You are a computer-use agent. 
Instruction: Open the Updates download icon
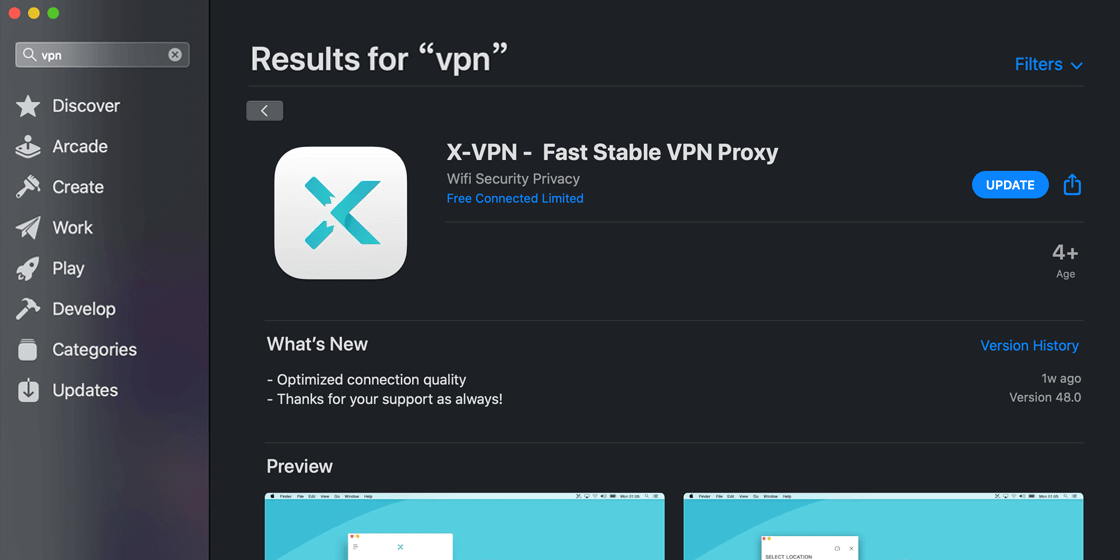[28, 391]
